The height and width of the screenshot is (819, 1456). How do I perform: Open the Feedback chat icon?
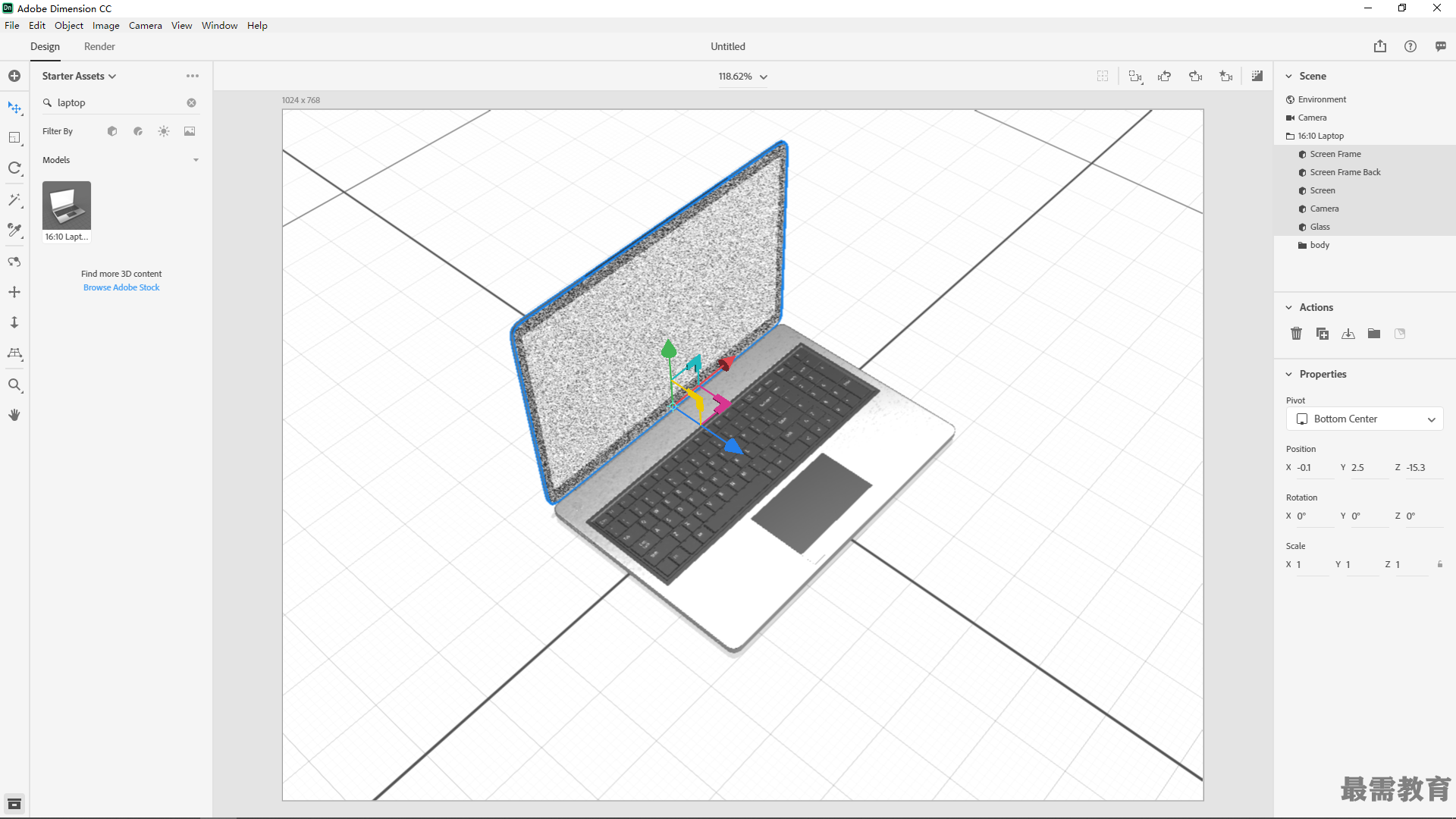tap(1441, 46)
